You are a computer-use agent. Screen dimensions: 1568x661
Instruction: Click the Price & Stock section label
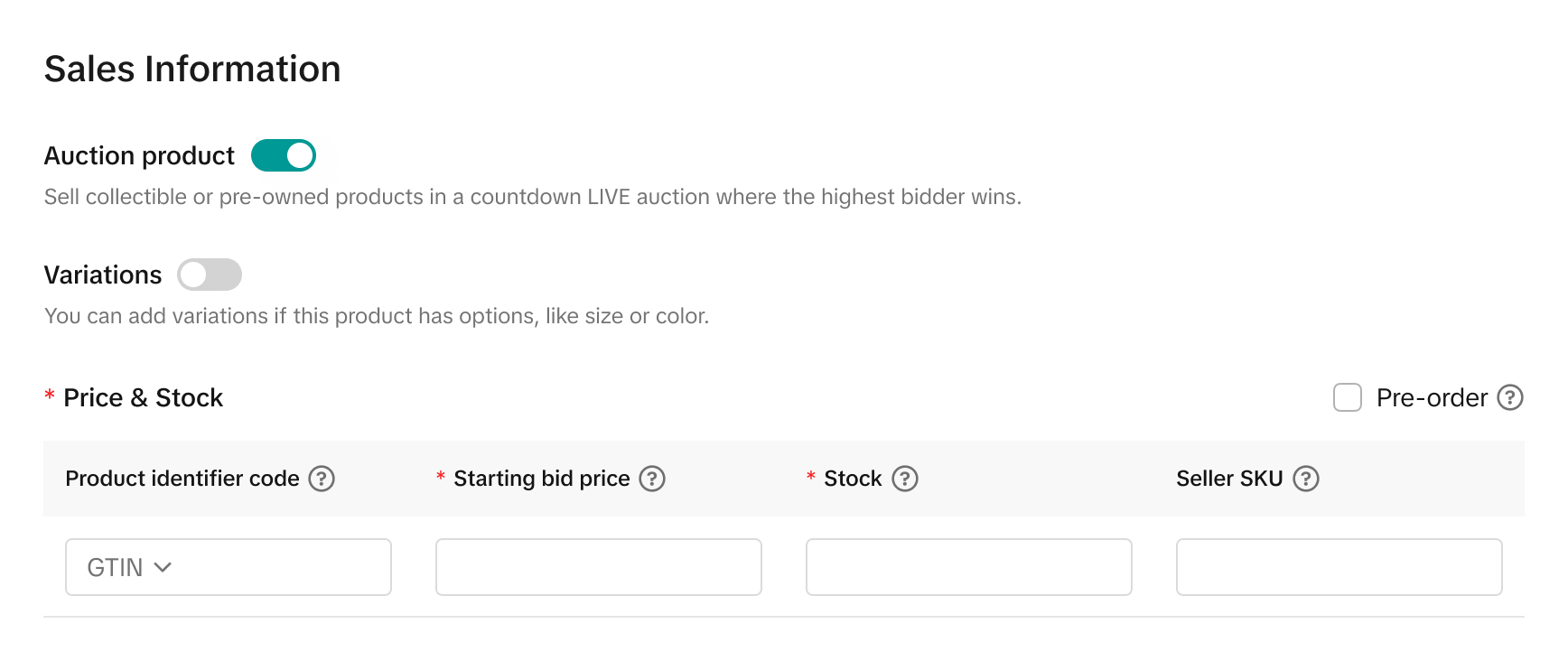[x=143, y=398]
